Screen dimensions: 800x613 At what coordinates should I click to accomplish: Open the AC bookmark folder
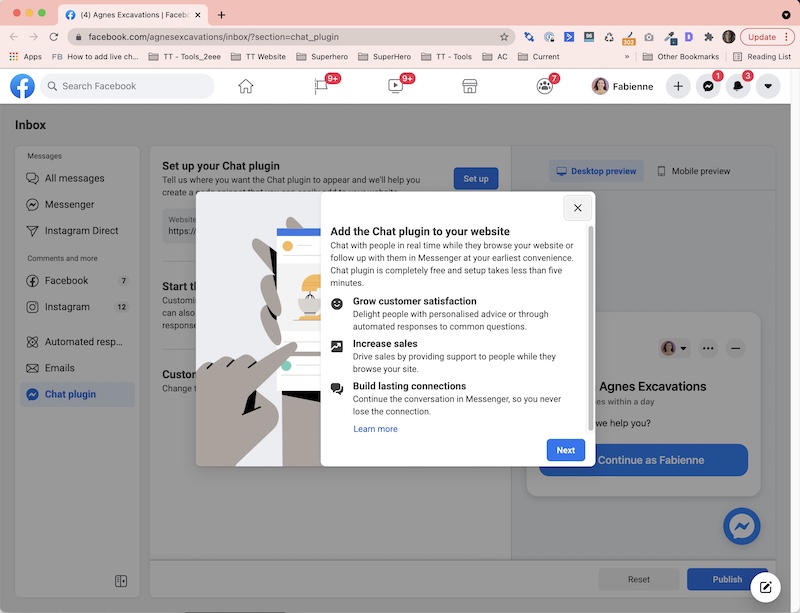[495, 57]
